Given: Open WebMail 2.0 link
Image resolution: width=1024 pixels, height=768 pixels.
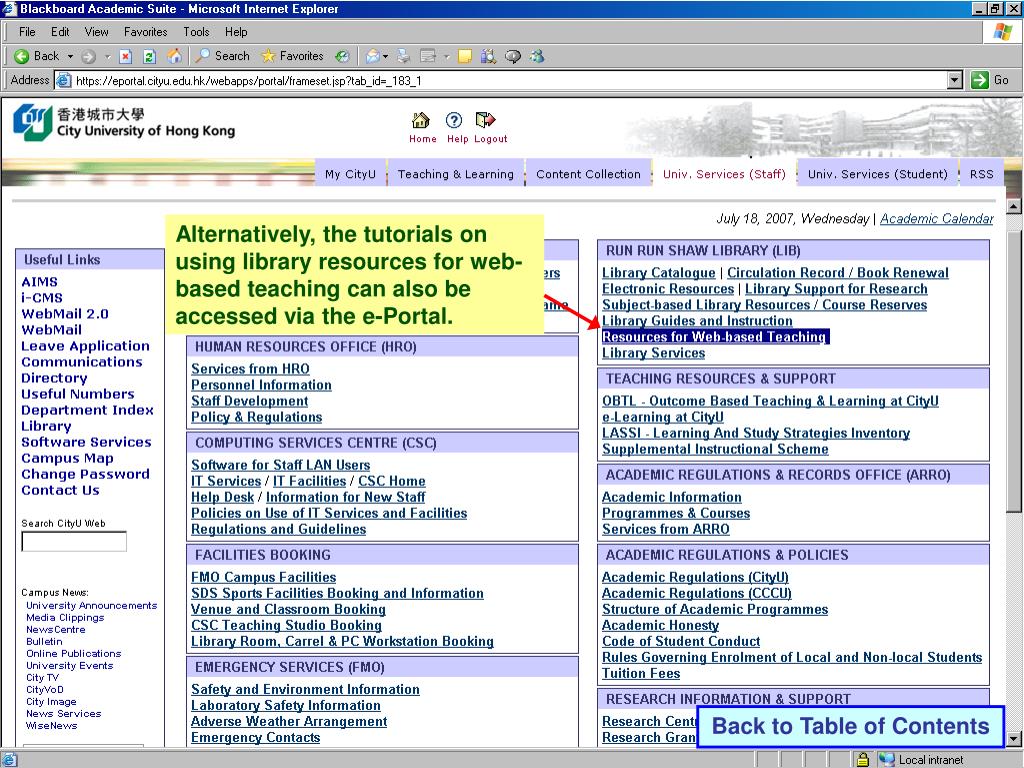Looking at the screenshot, I should [65, 314].
